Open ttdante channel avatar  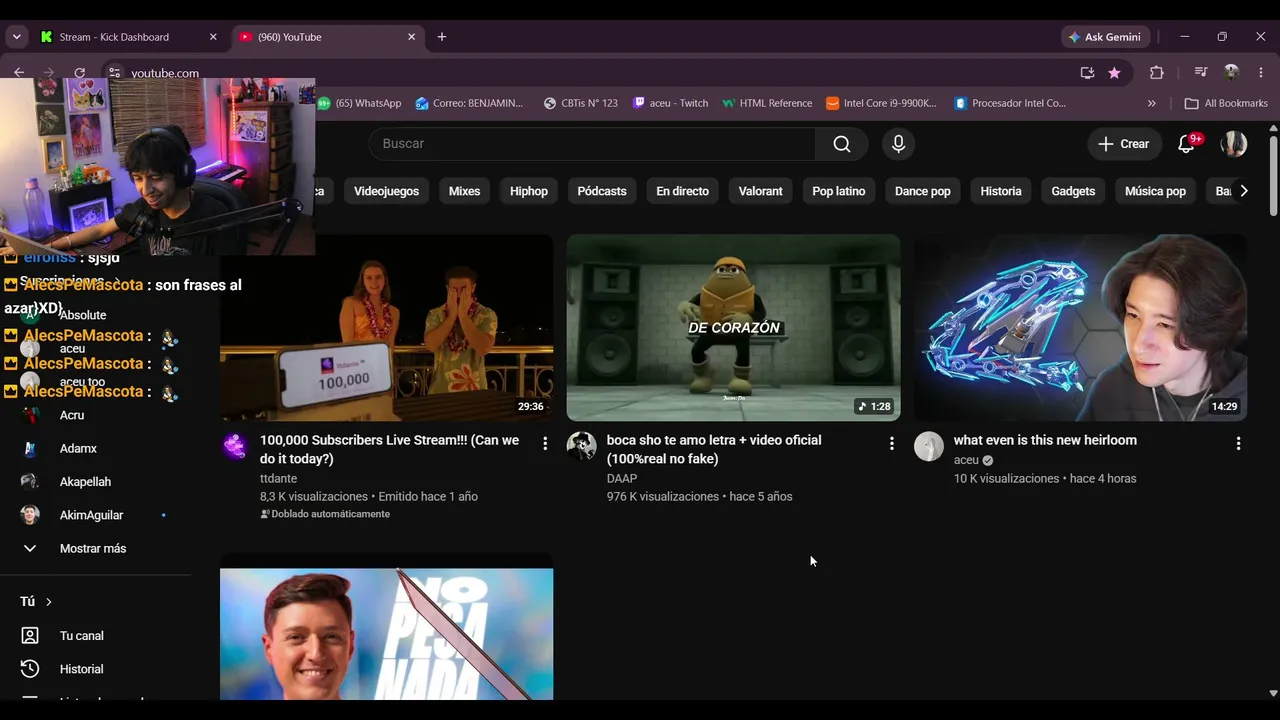point(235,446)
